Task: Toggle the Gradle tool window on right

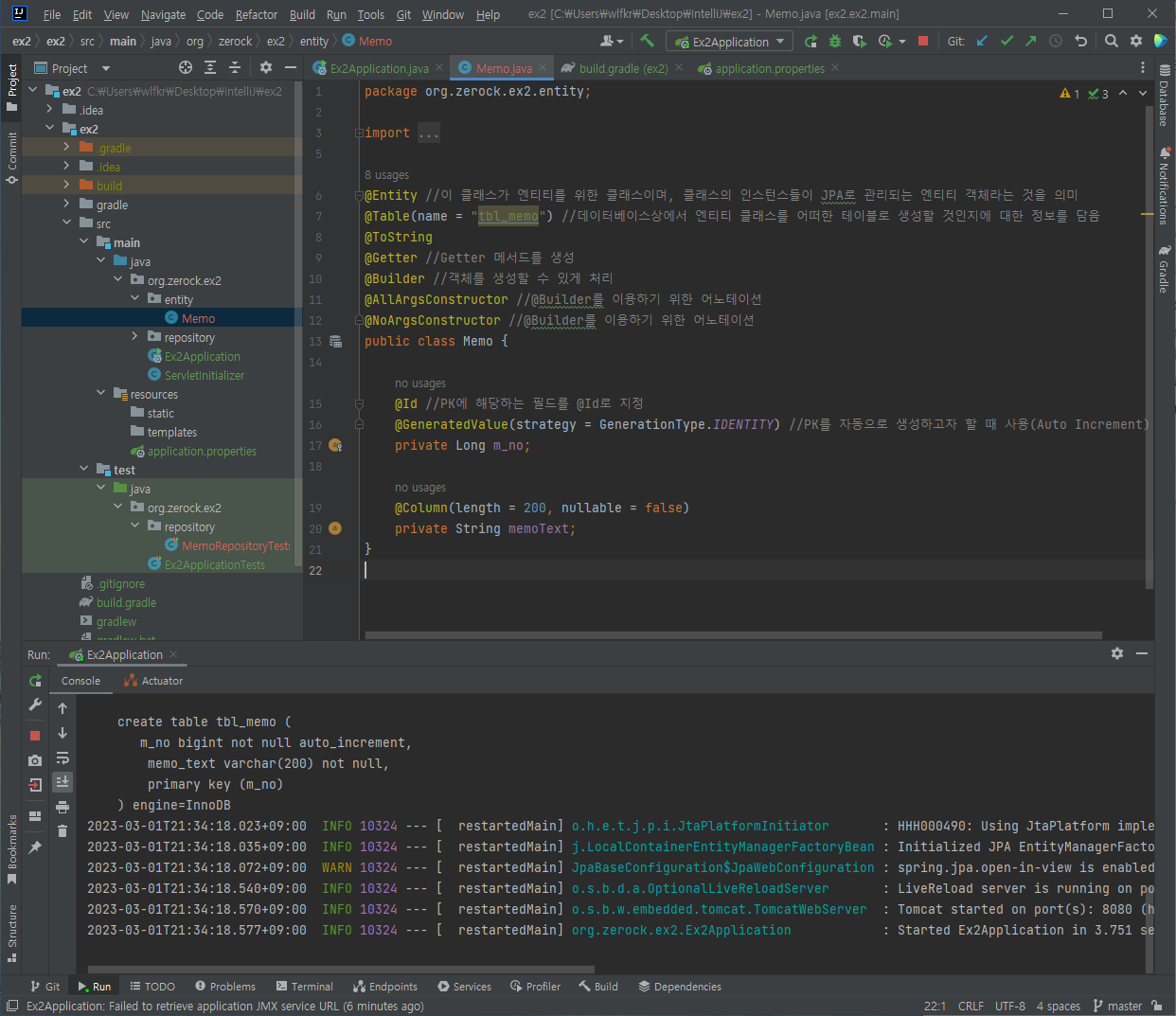Action: (x=1165, y=269)
